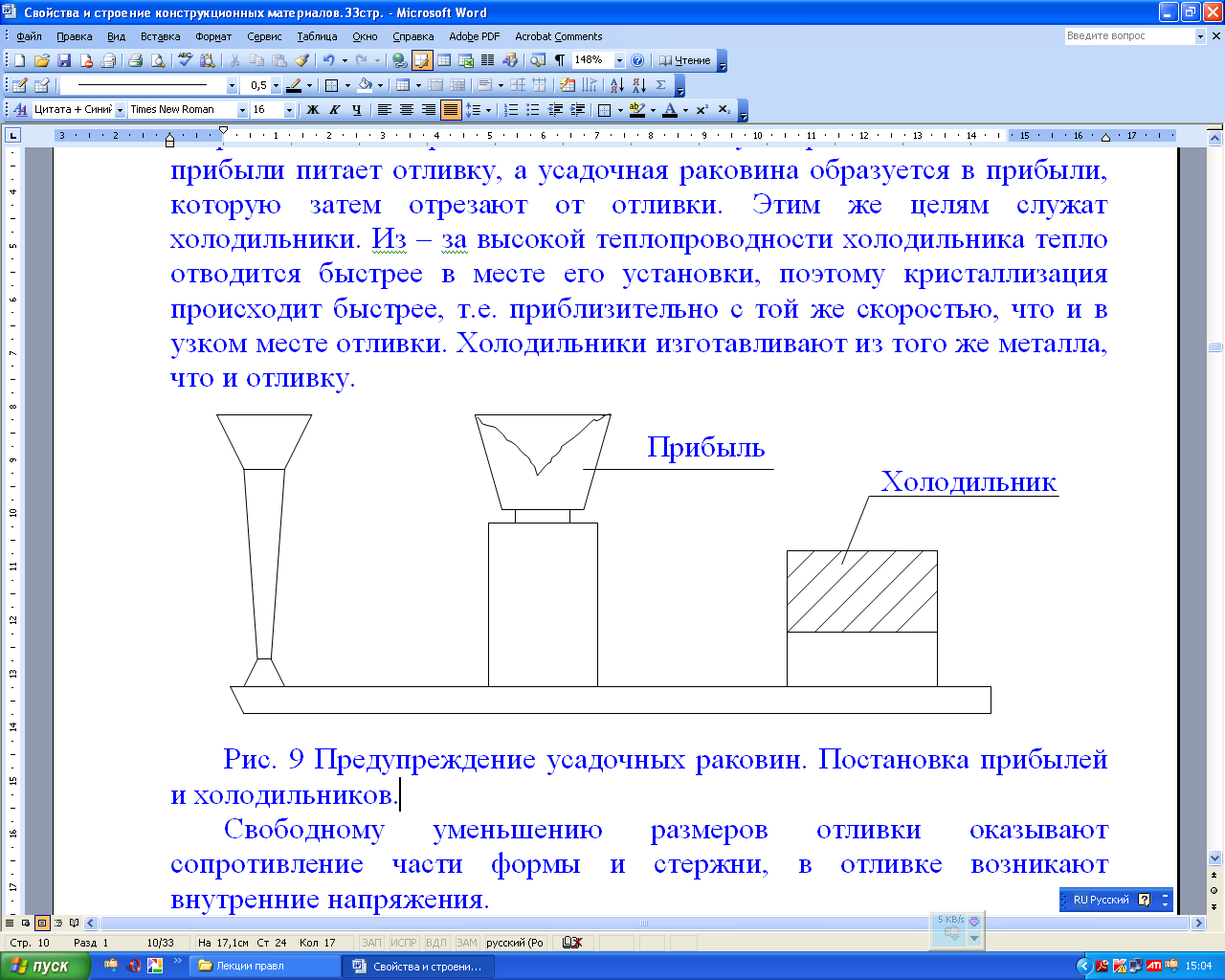Click Table AutoFormat icon
1225x980 pixels.
(x=568, y=85)
